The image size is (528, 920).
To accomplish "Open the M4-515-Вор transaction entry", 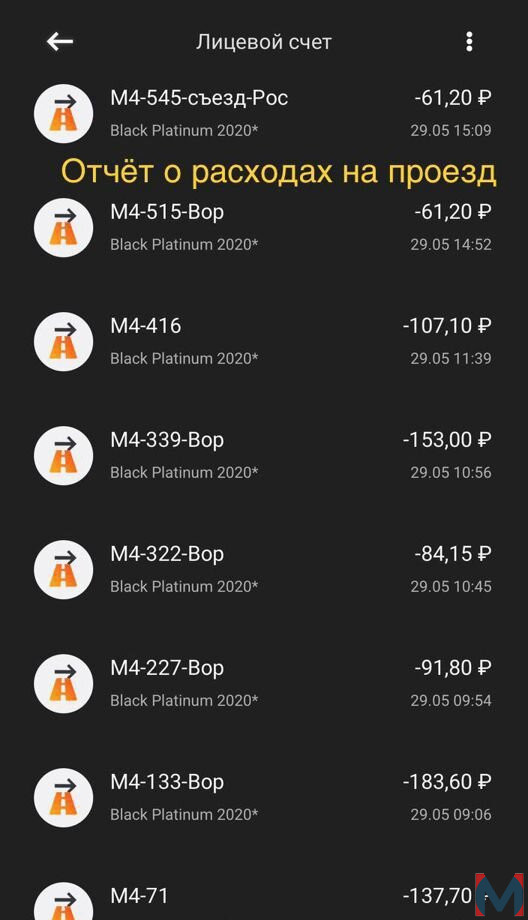I will pyautogui.click(x=264, y=228).
